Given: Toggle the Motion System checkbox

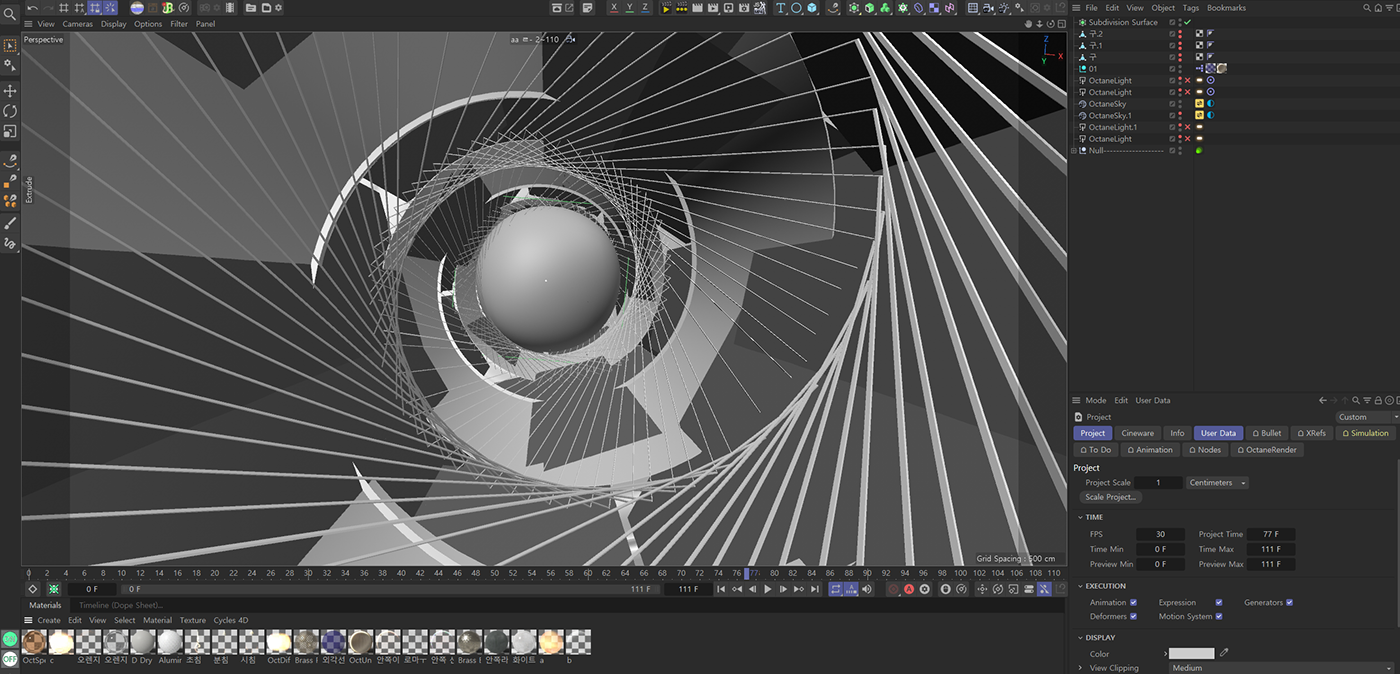Looking at the screenshot, I should [x=1218, y=617].
